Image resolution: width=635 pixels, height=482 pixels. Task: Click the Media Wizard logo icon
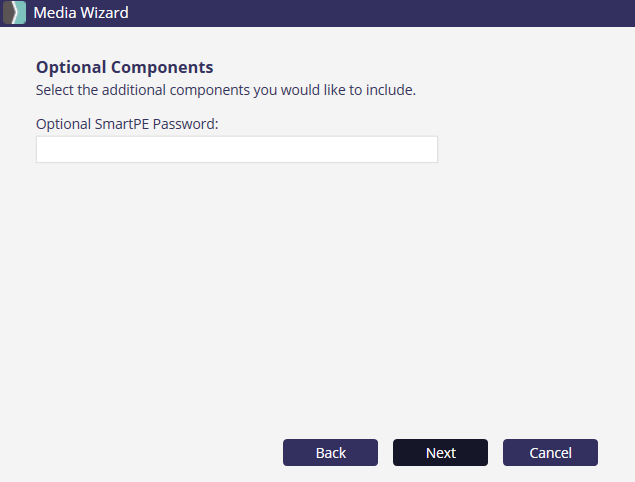click(x=14, y=13)
